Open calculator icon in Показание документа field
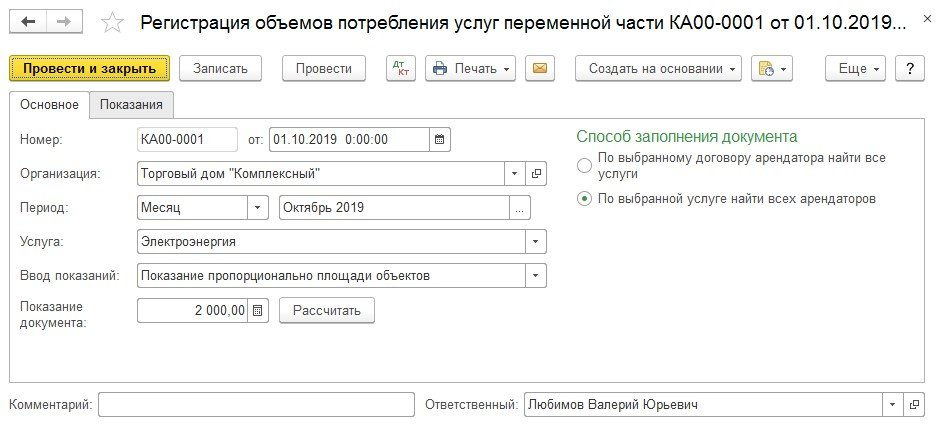Viewport: 938px width, 424px height. [x=258, y=311]
